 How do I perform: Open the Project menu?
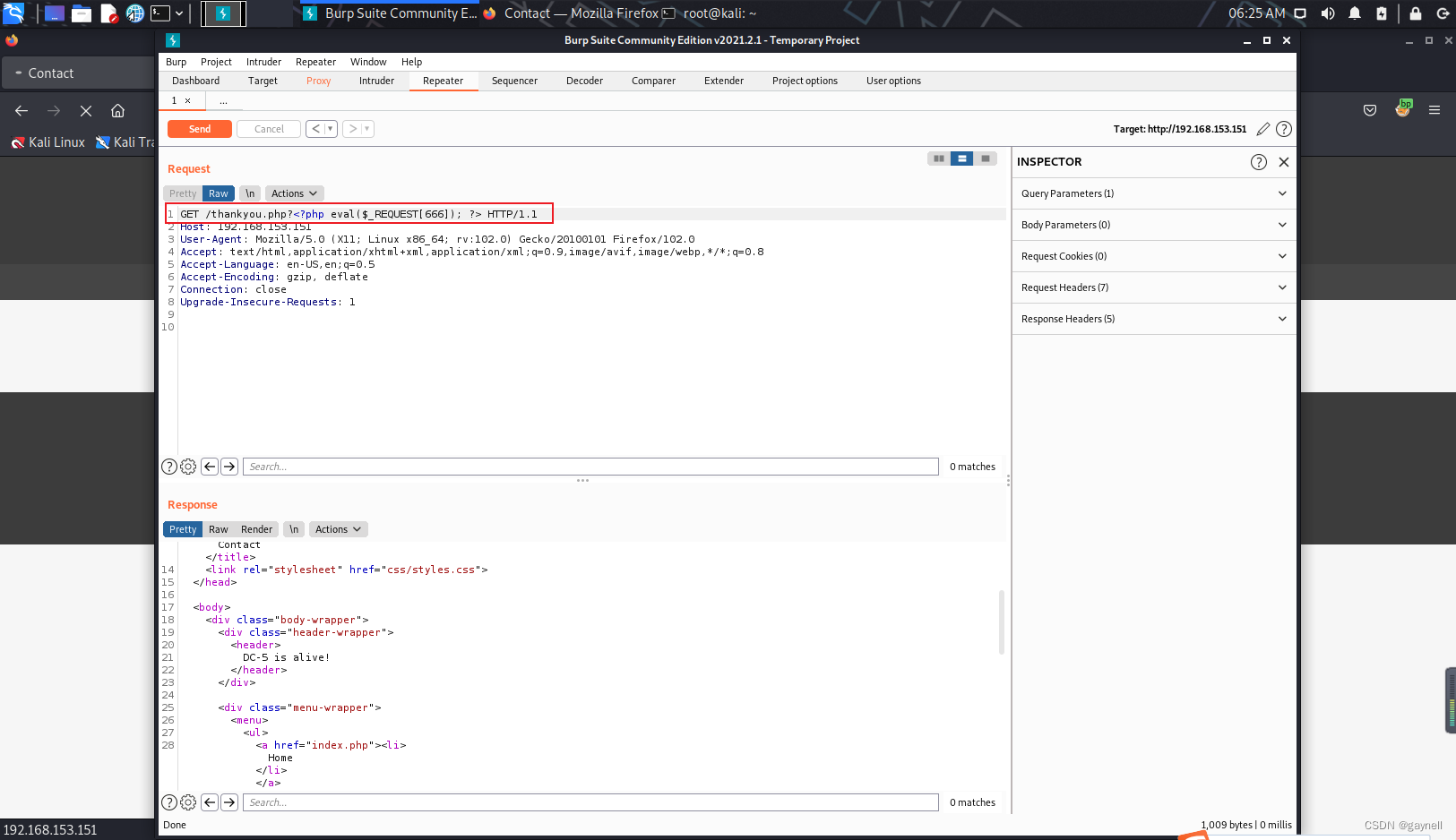click(x=216, y=62)
